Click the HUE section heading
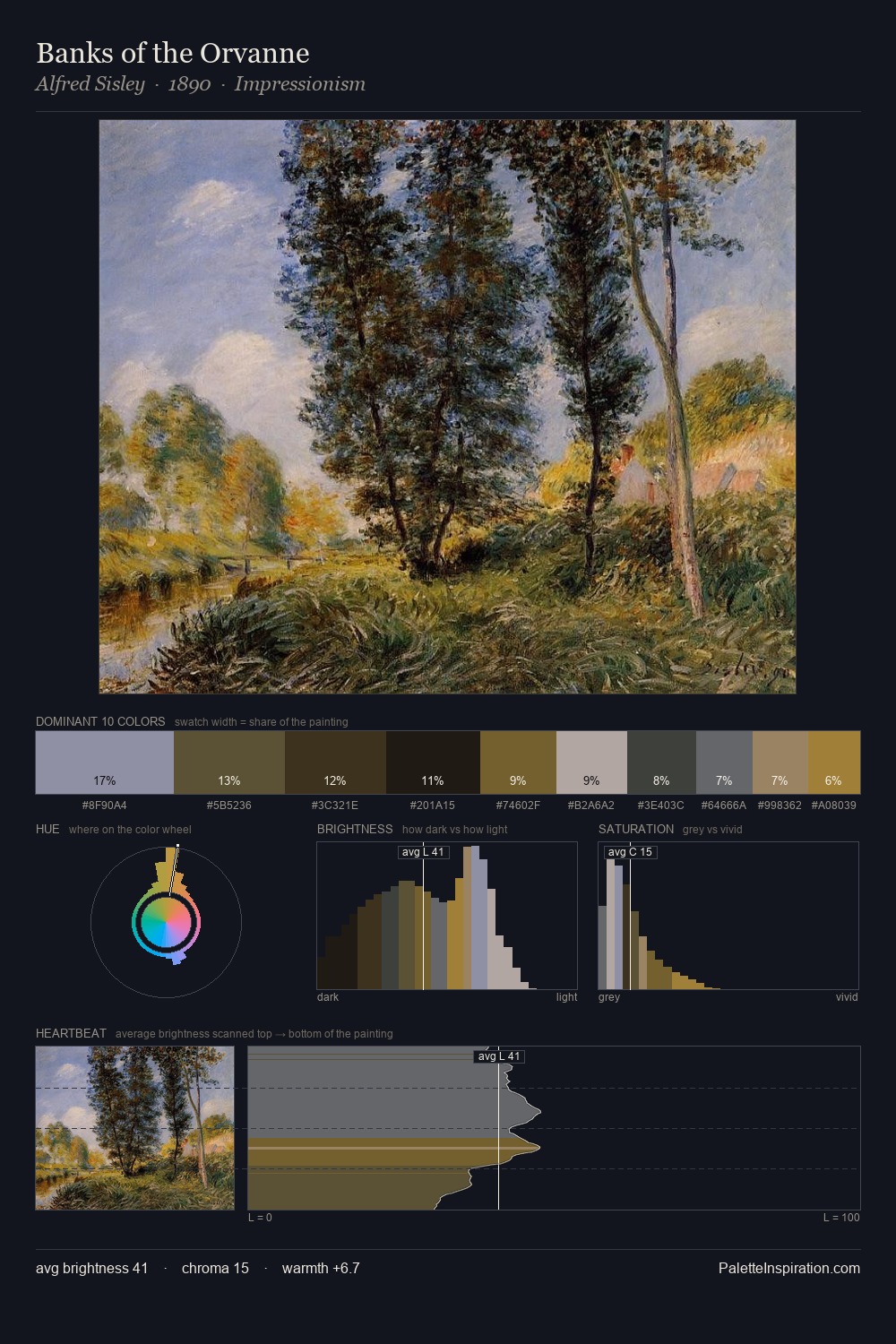896x1344 pixels. [47, 829]
